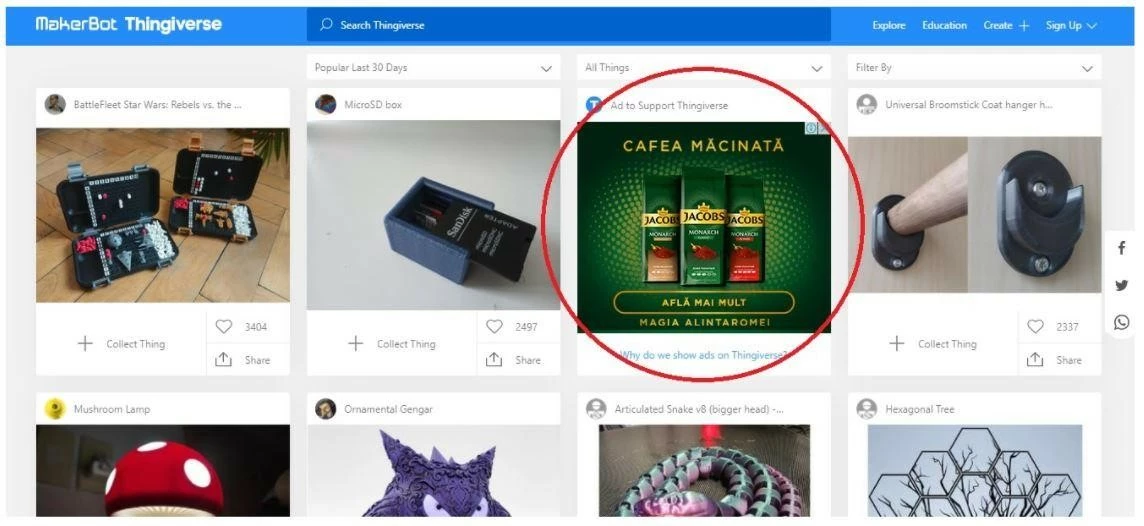Click AFLĂ MAI MULT button in ad
Image resolution: width=1144 pixels, height=526 pixels.
(x=703, y=302)
